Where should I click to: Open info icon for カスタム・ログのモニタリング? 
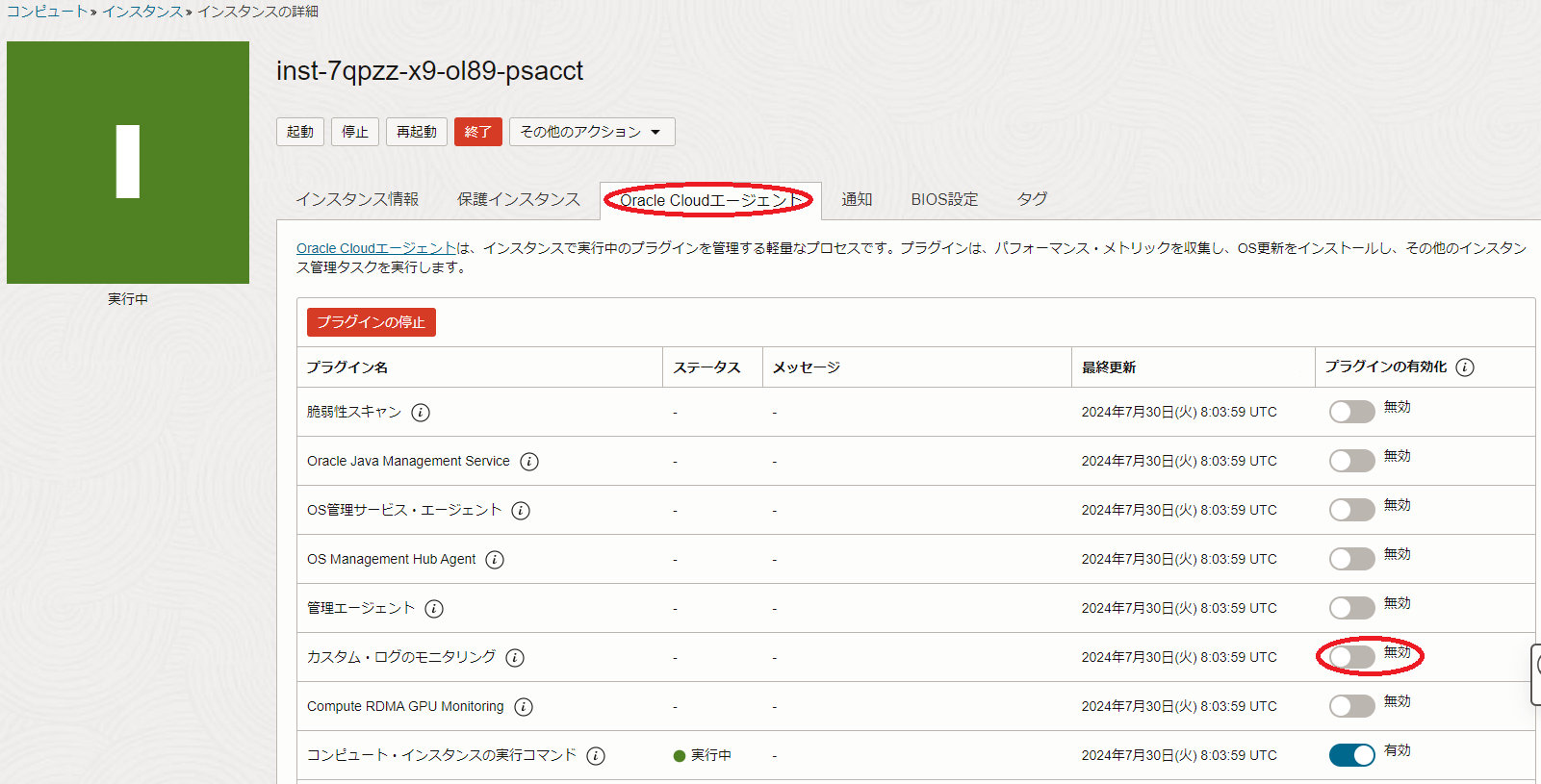click(x=515, y=658)
